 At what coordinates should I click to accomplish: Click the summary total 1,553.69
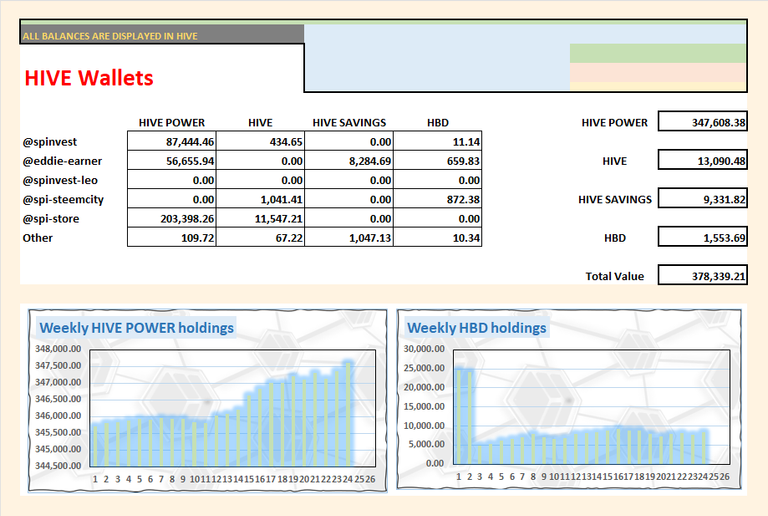702,237
